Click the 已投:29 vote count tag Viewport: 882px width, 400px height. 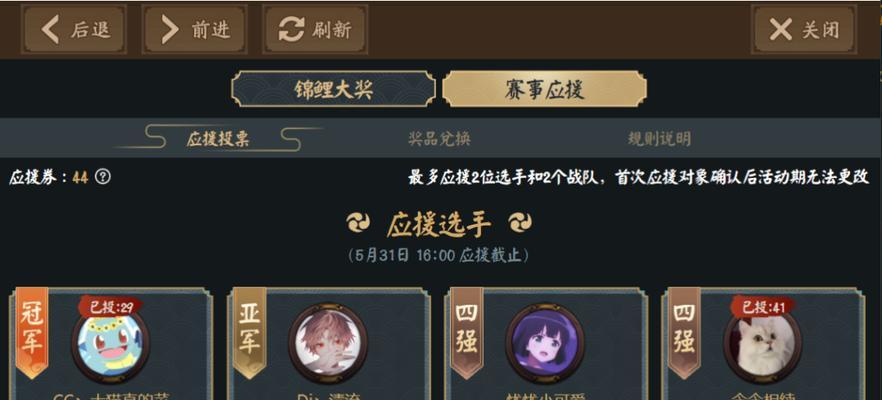[110, 307]
